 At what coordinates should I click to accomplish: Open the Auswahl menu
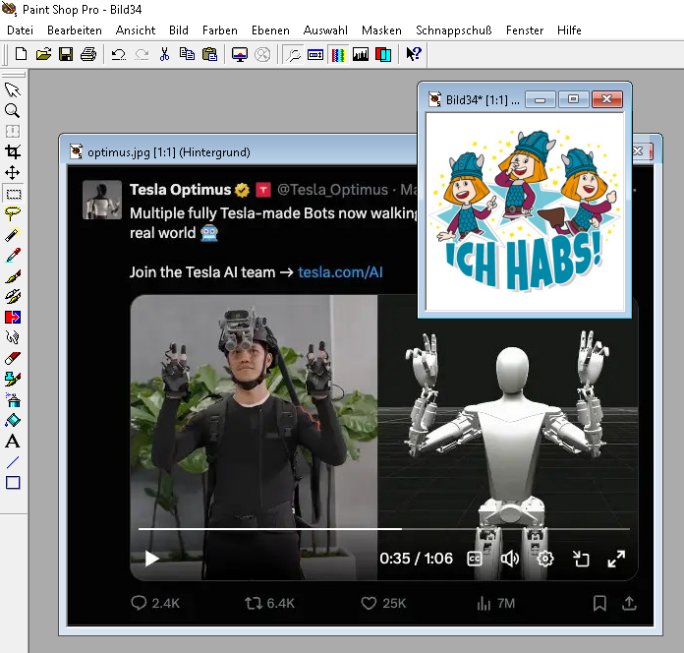click(325, 30)
